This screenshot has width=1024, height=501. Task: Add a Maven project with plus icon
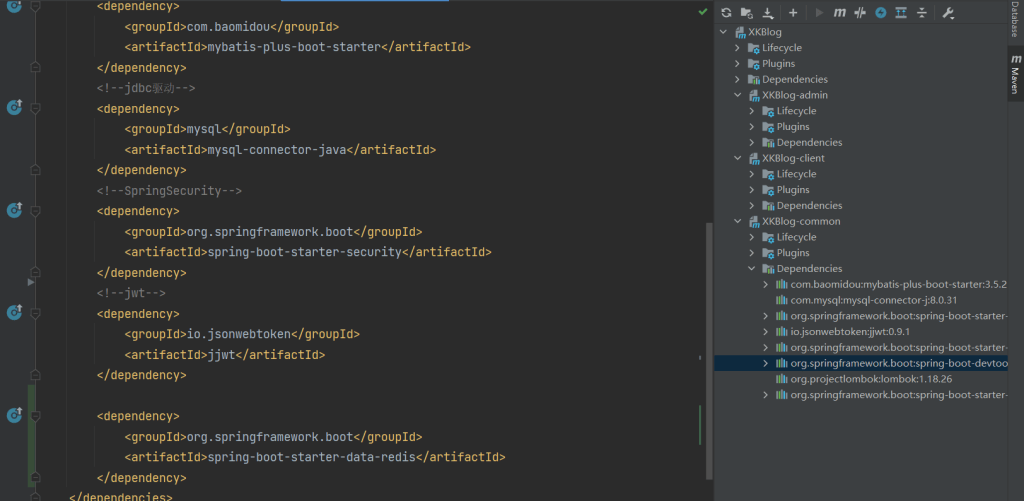tap(793, 13)
